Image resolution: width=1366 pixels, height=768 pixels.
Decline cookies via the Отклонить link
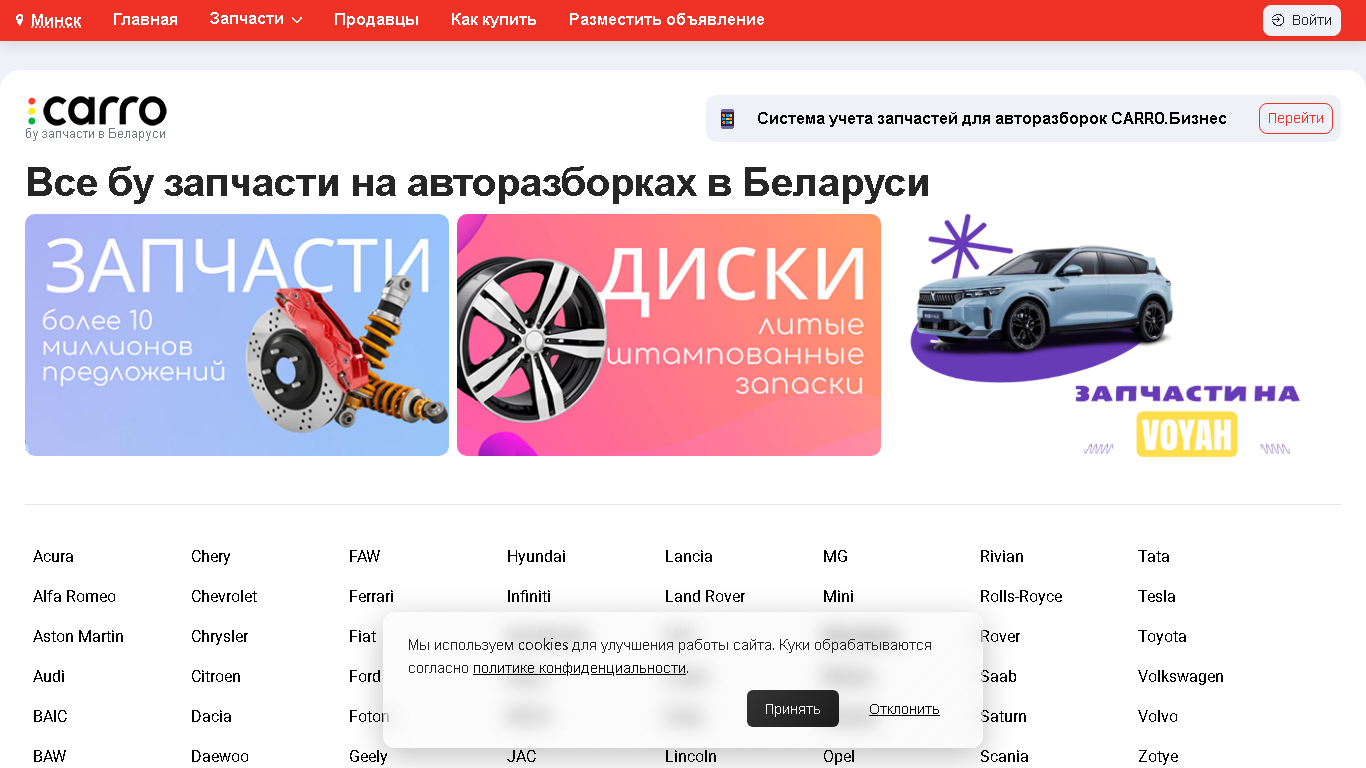904,709
